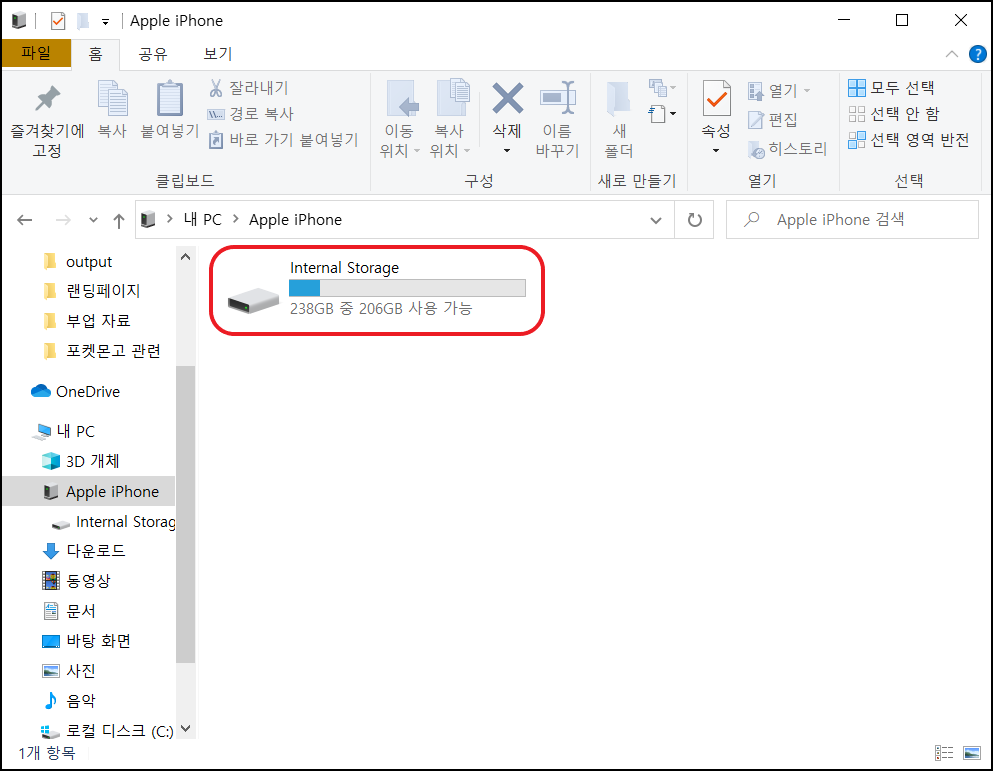Click 열기 (Open) in ribbon
The height and width of the screenshot is (771, 993).
click(772, 91)
